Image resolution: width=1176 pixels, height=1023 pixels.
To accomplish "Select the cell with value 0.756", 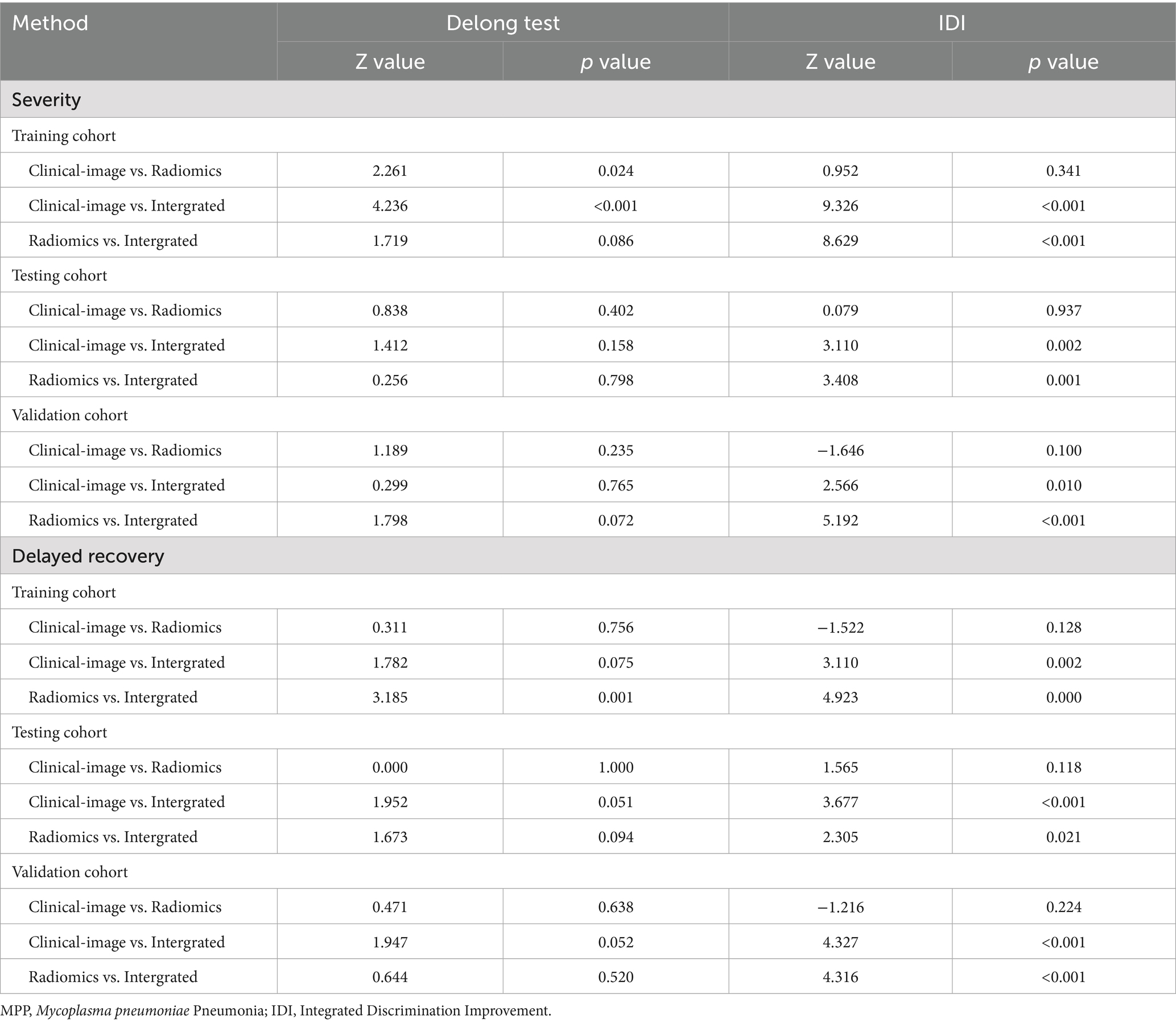I will click(616, 628).
